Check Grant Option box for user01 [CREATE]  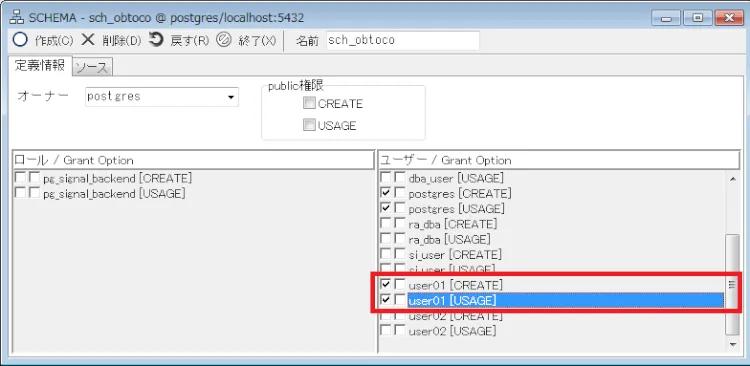399,285
